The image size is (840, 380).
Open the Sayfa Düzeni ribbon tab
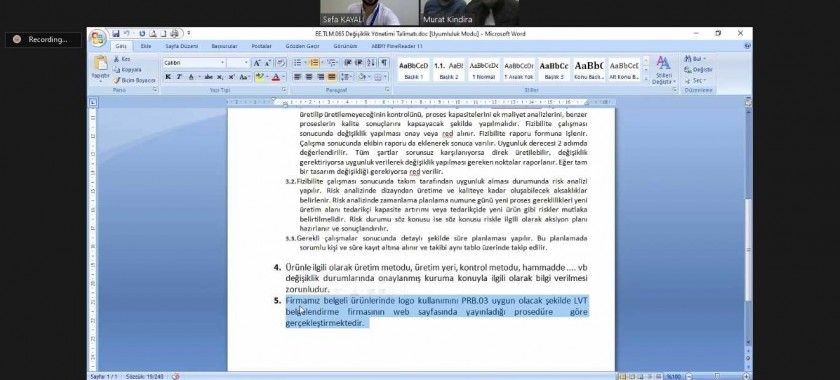click(x=181, y=47)
